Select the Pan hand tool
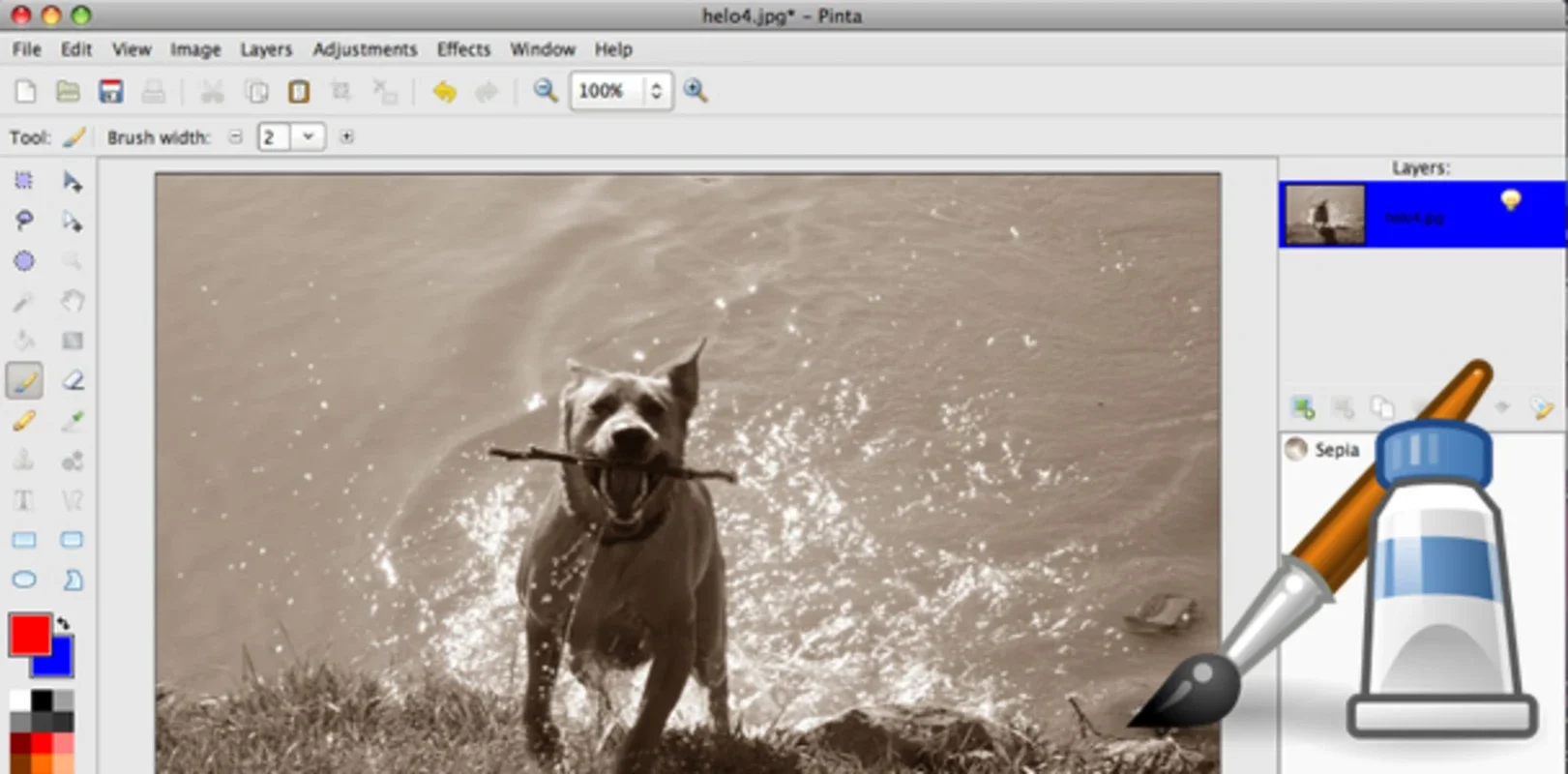 73,301
